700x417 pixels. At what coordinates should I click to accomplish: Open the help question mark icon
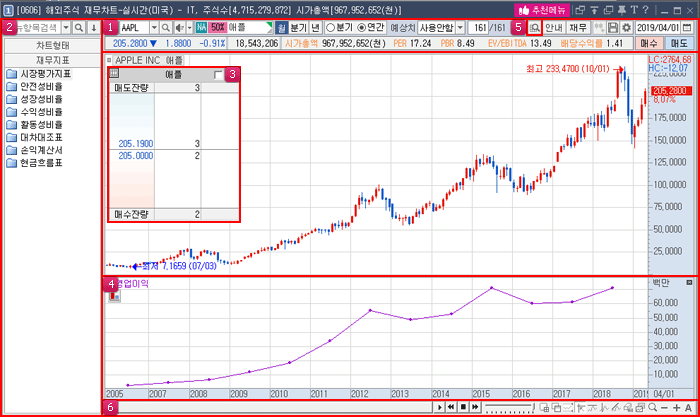(646, 10)
